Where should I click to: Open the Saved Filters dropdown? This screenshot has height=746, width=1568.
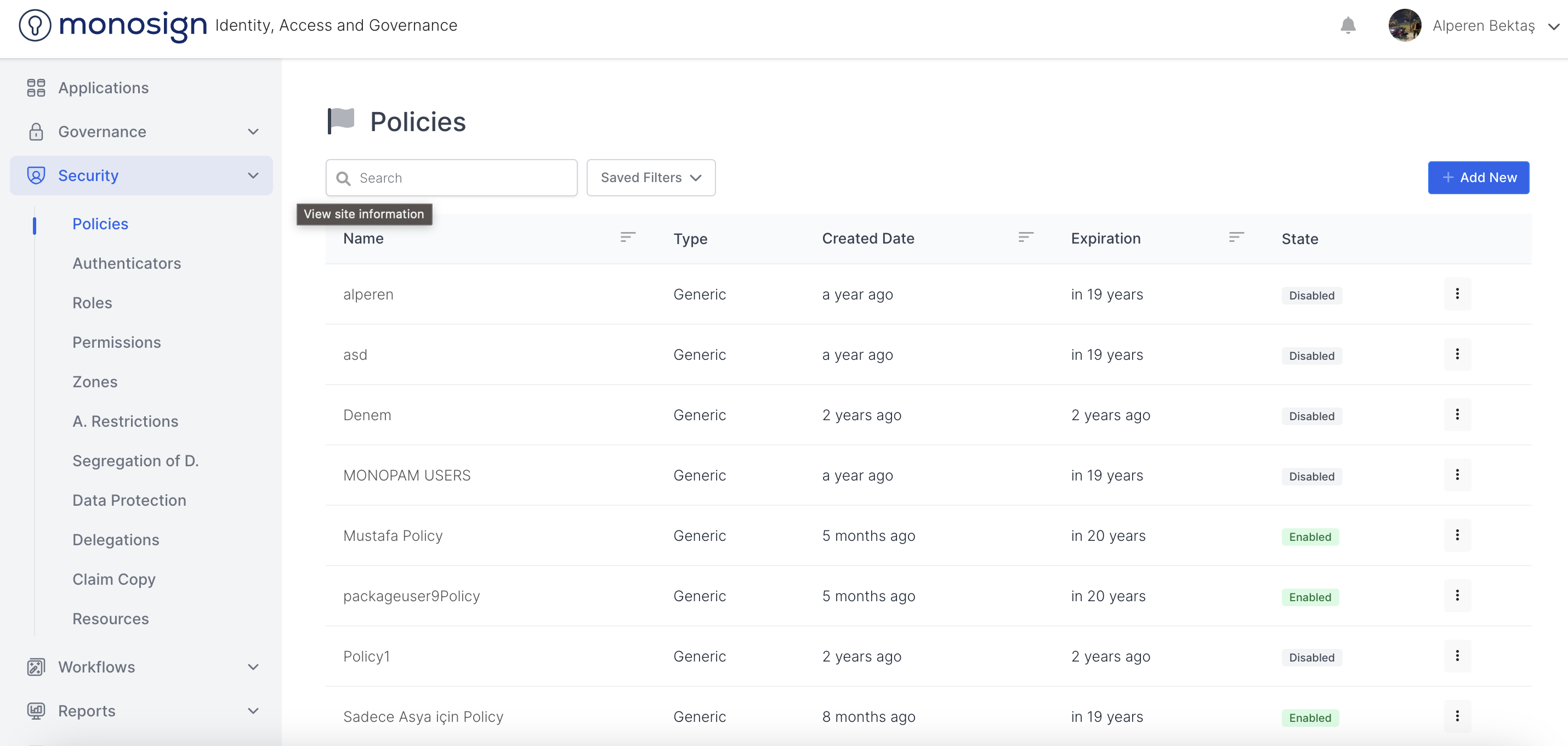pos(651,178)
